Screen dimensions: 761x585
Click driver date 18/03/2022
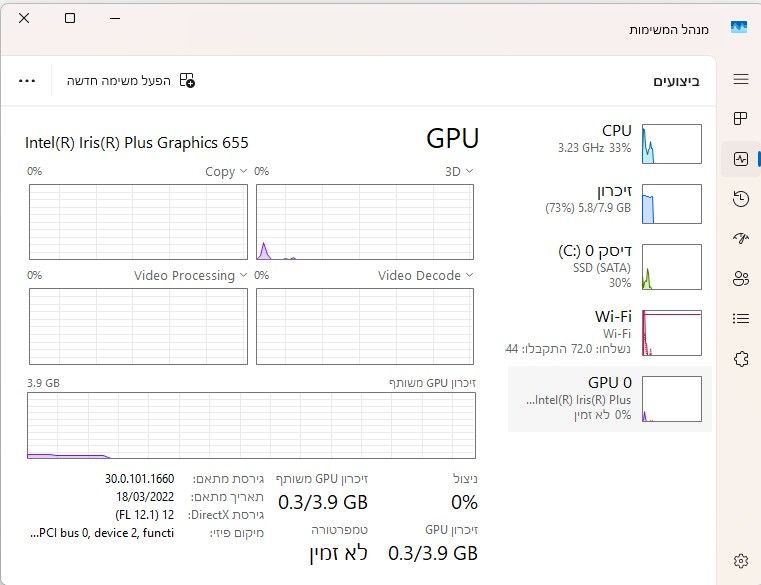[145, 497]
